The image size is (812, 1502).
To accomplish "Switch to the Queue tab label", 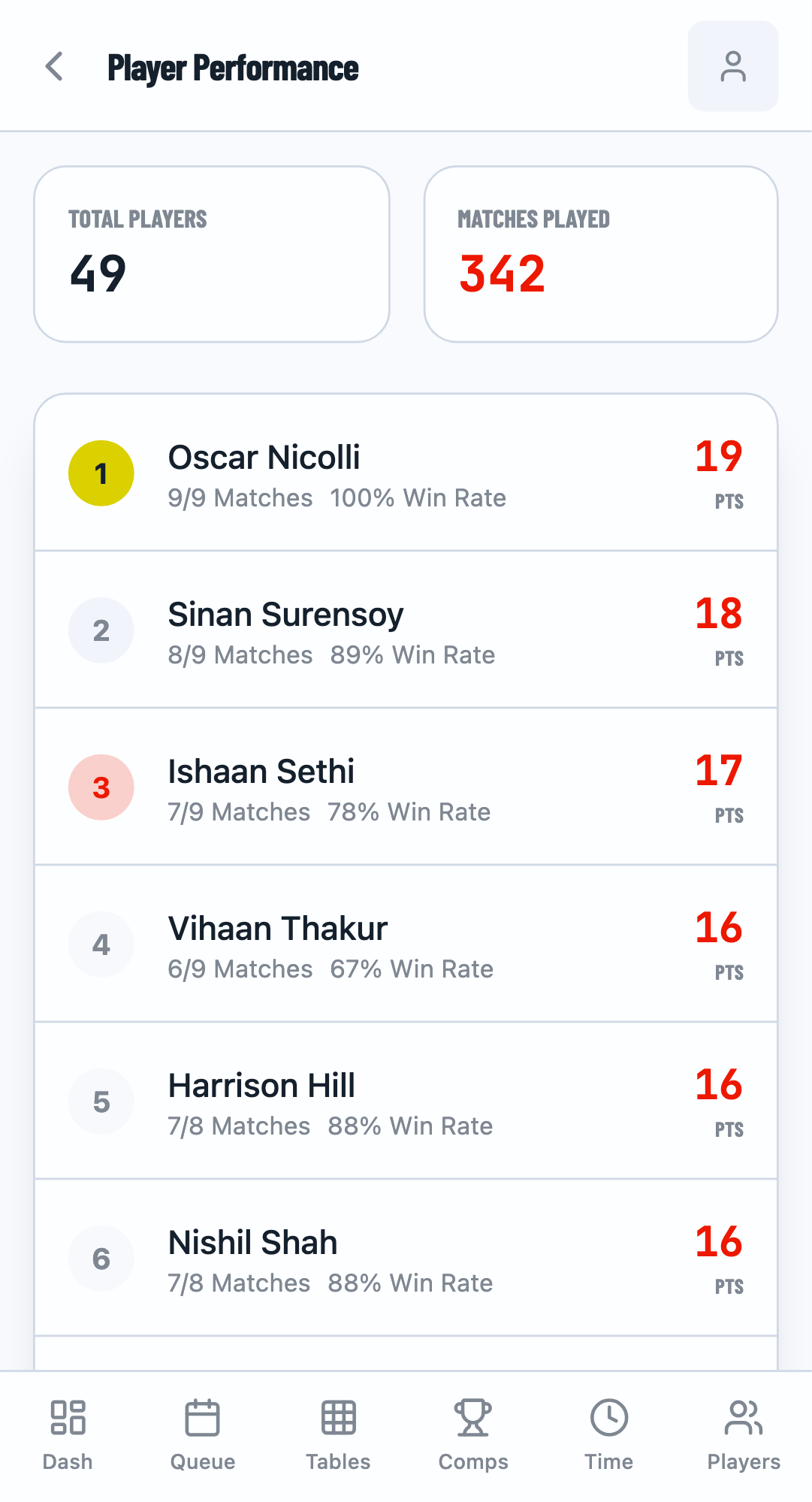I will pos(202,1461).
